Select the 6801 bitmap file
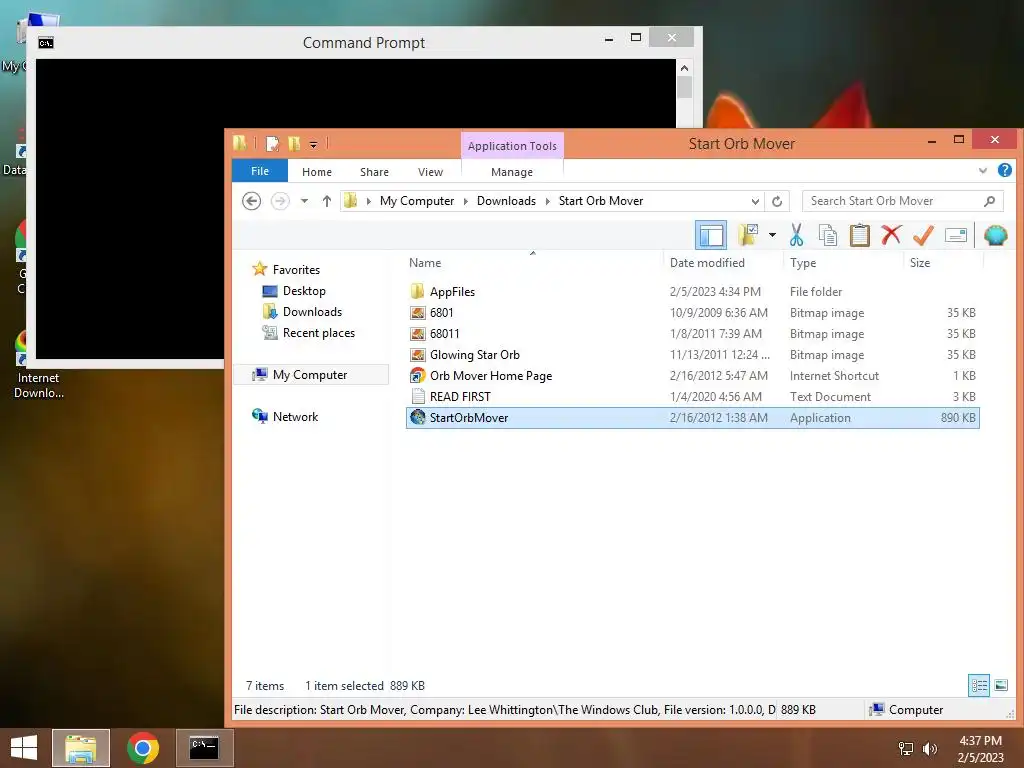 [x=692, y=313]
